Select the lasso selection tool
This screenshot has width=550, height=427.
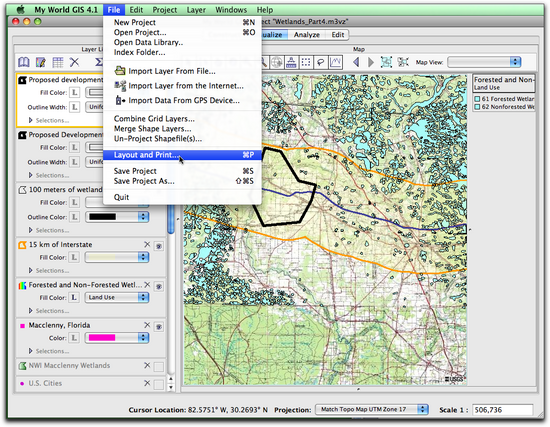[x=321, y=62]
